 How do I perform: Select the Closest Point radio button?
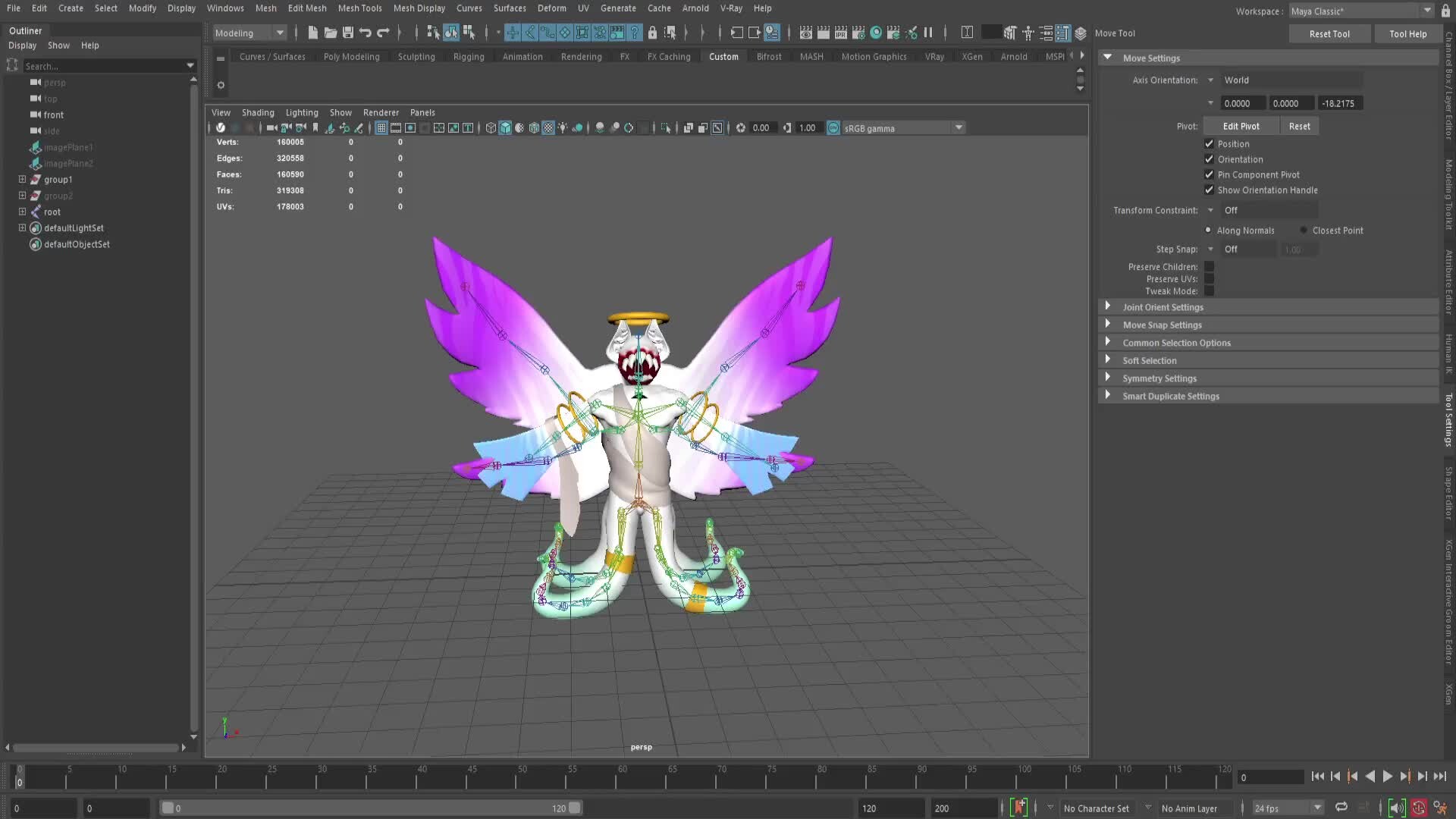[x=1302, y=230]
